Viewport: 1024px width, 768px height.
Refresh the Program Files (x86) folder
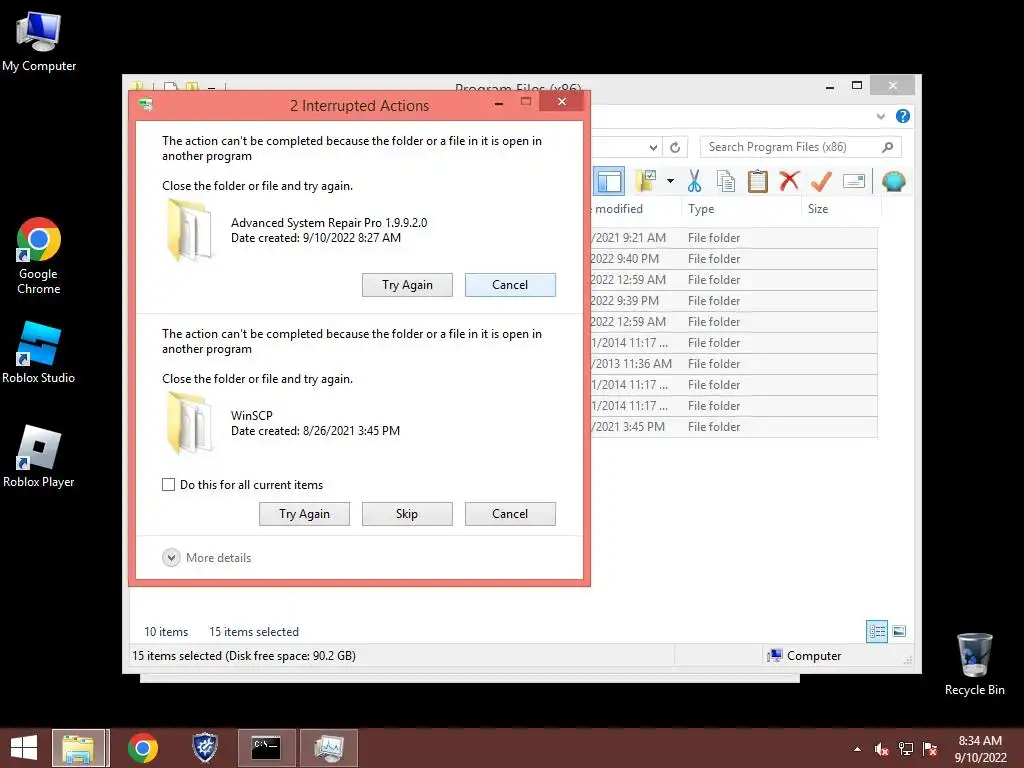675,148
